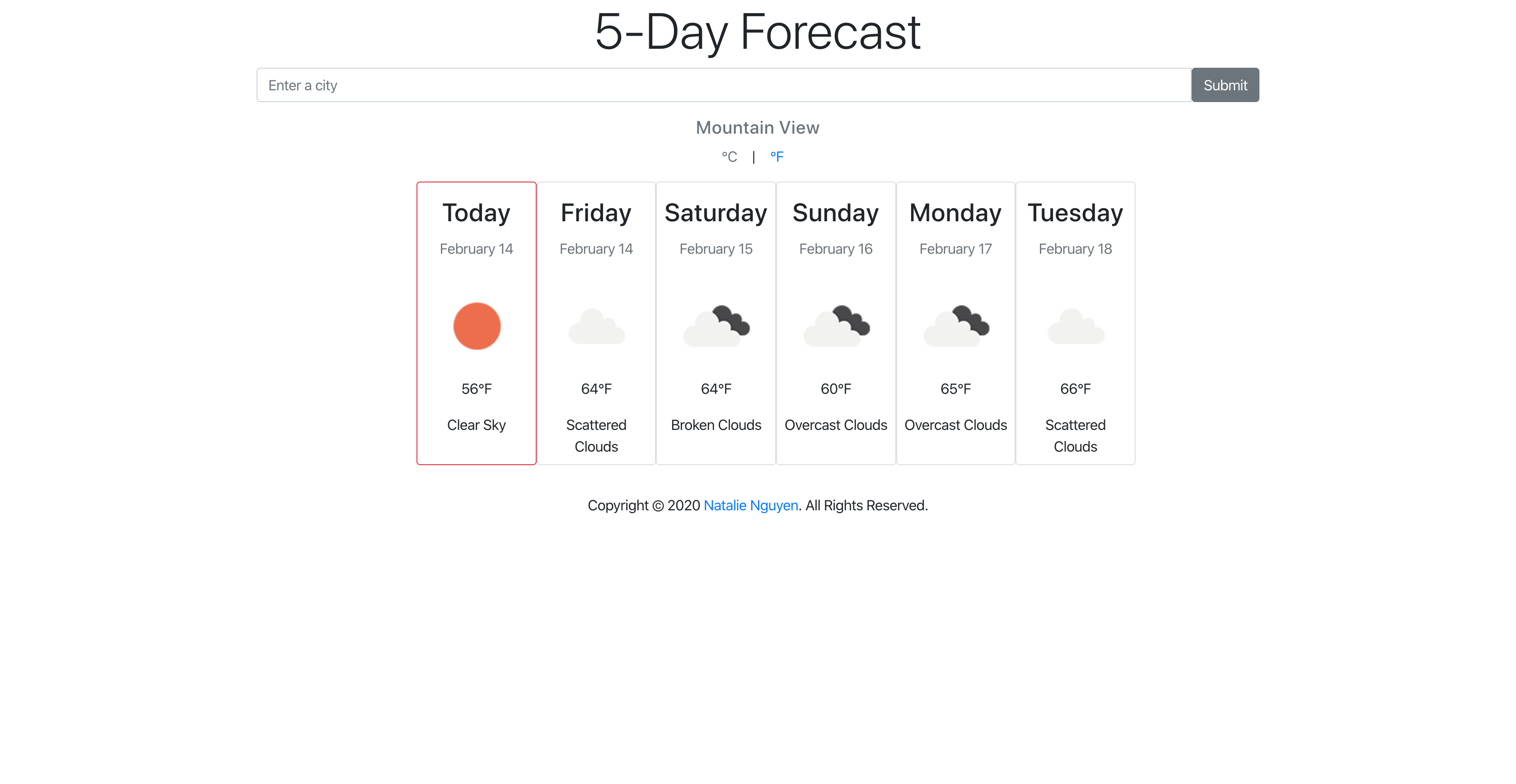
Task: Click Friday's scattered clouds icon
Action: (596, 327)
